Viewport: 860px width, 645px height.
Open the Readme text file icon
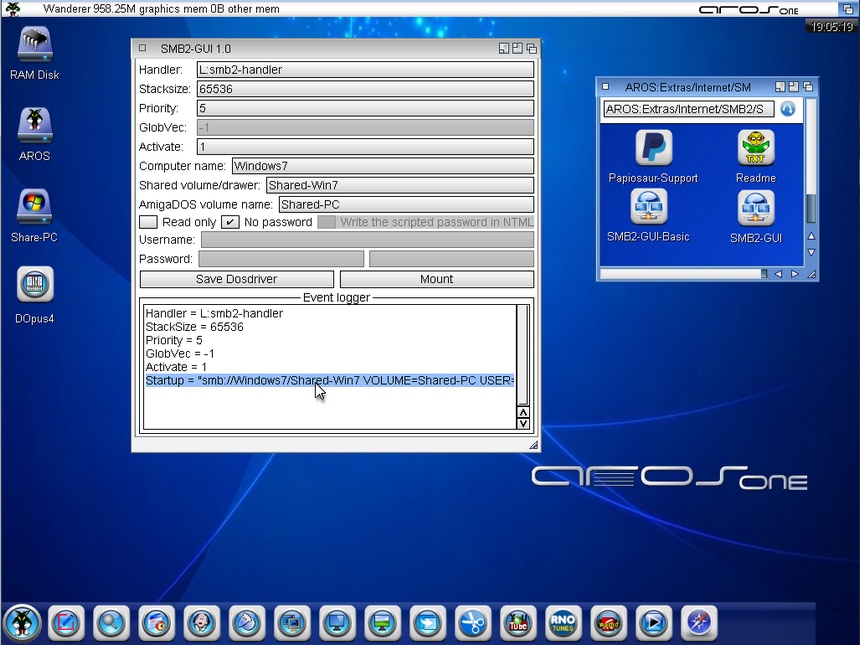tap(755, 149)
